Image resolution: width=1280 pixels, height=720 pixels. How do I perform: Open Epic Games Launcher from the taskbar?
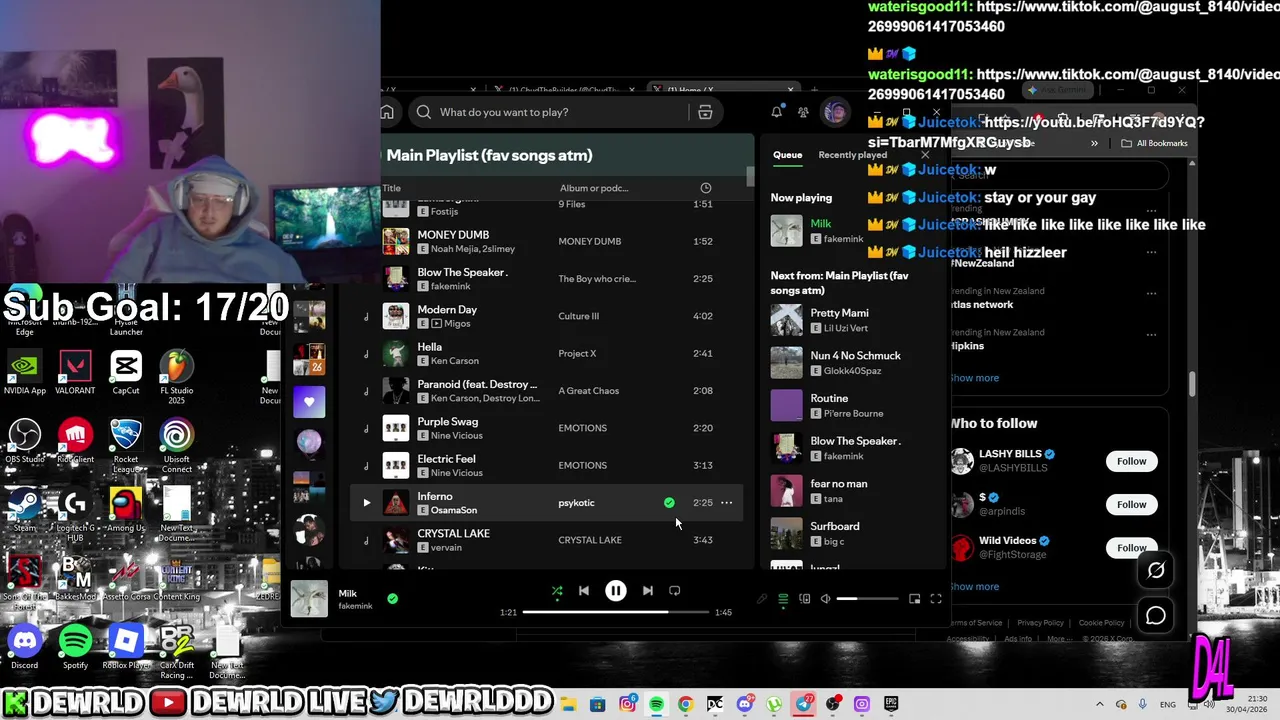click(x=891, y=704)
